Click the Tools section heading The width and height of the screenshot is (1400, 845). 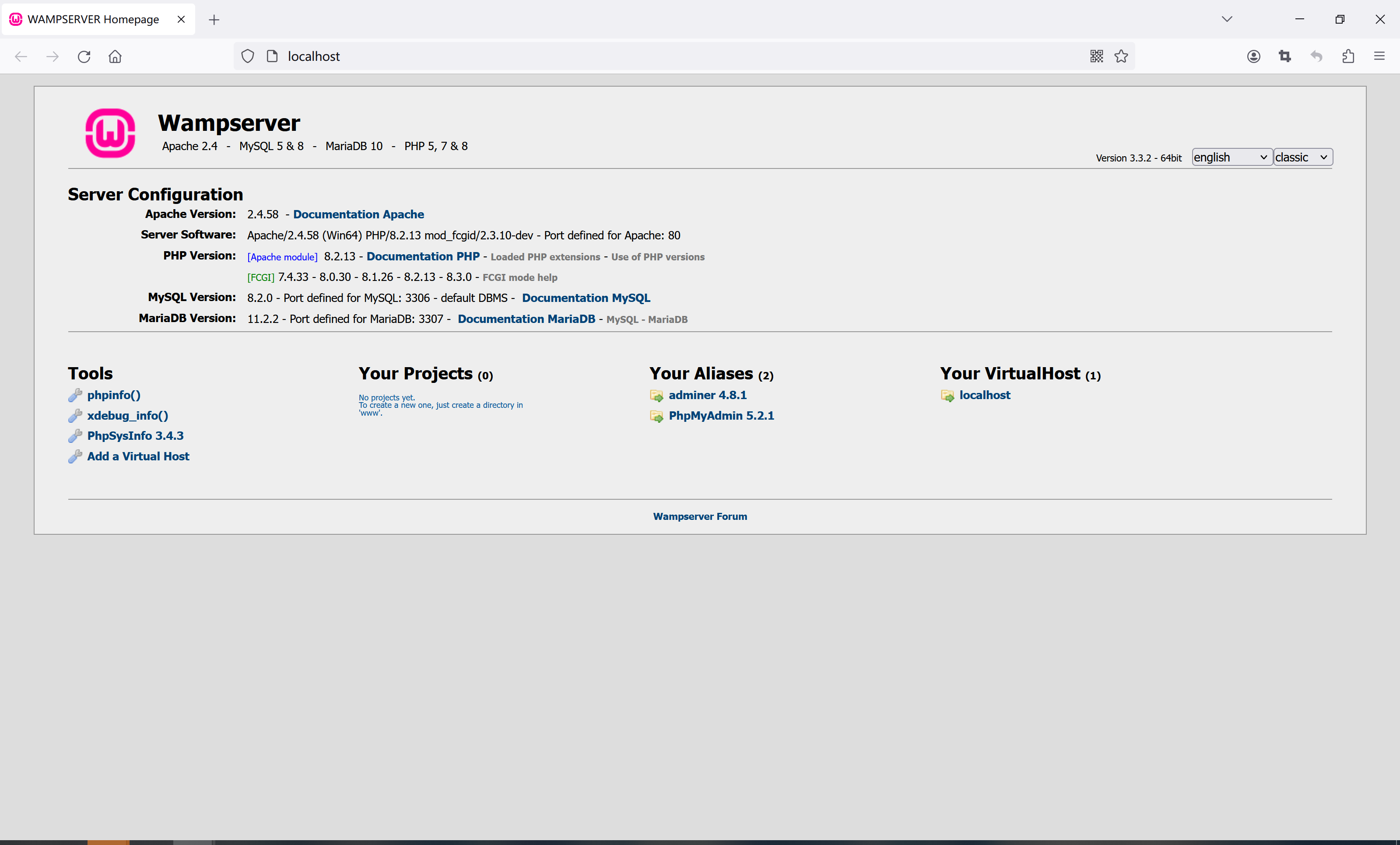(x=90, y=373)
